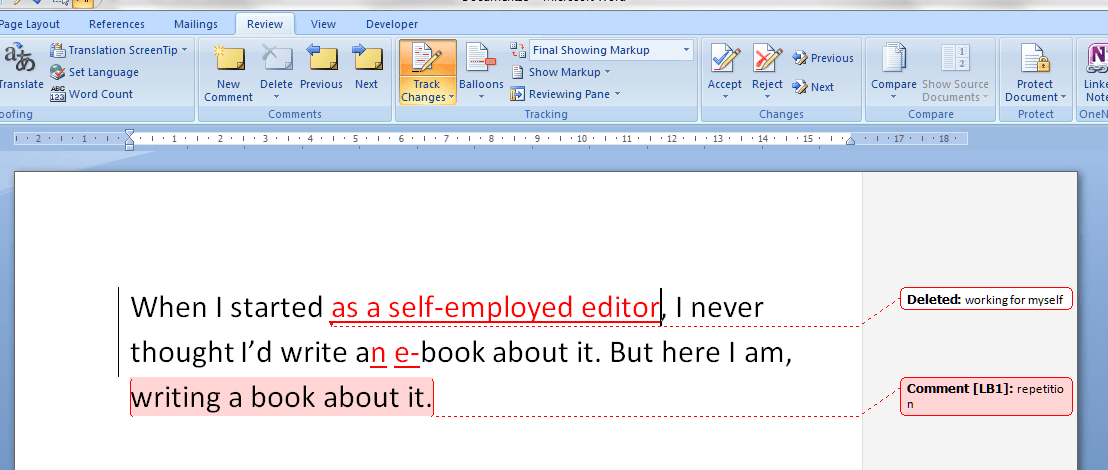
Task: Click the Delete comment icon
Action: click(276, 58)
